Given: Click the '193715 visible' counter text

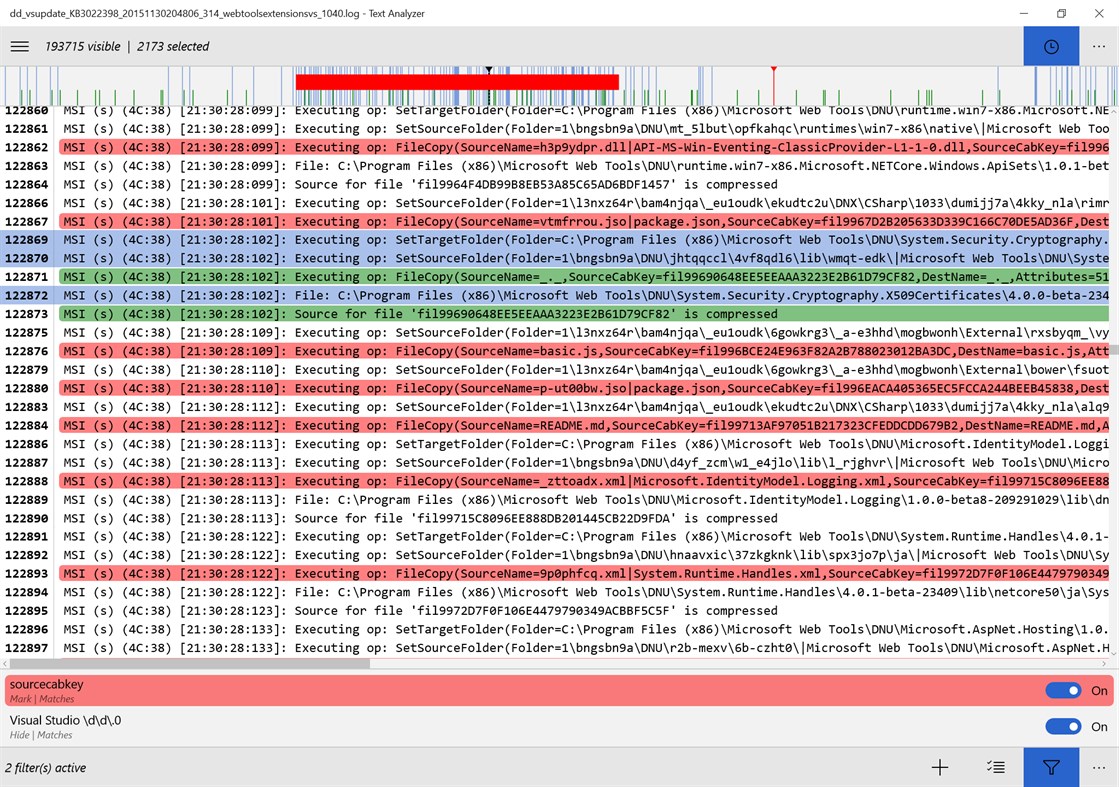Looking at the screenshot, I should click(x=83, y=46).
